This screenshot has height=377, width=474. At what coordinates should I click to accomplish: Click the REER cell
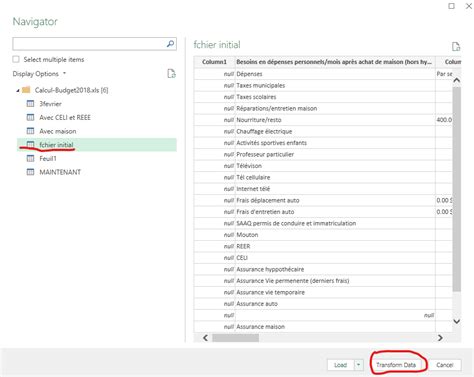tap(335, 246)
